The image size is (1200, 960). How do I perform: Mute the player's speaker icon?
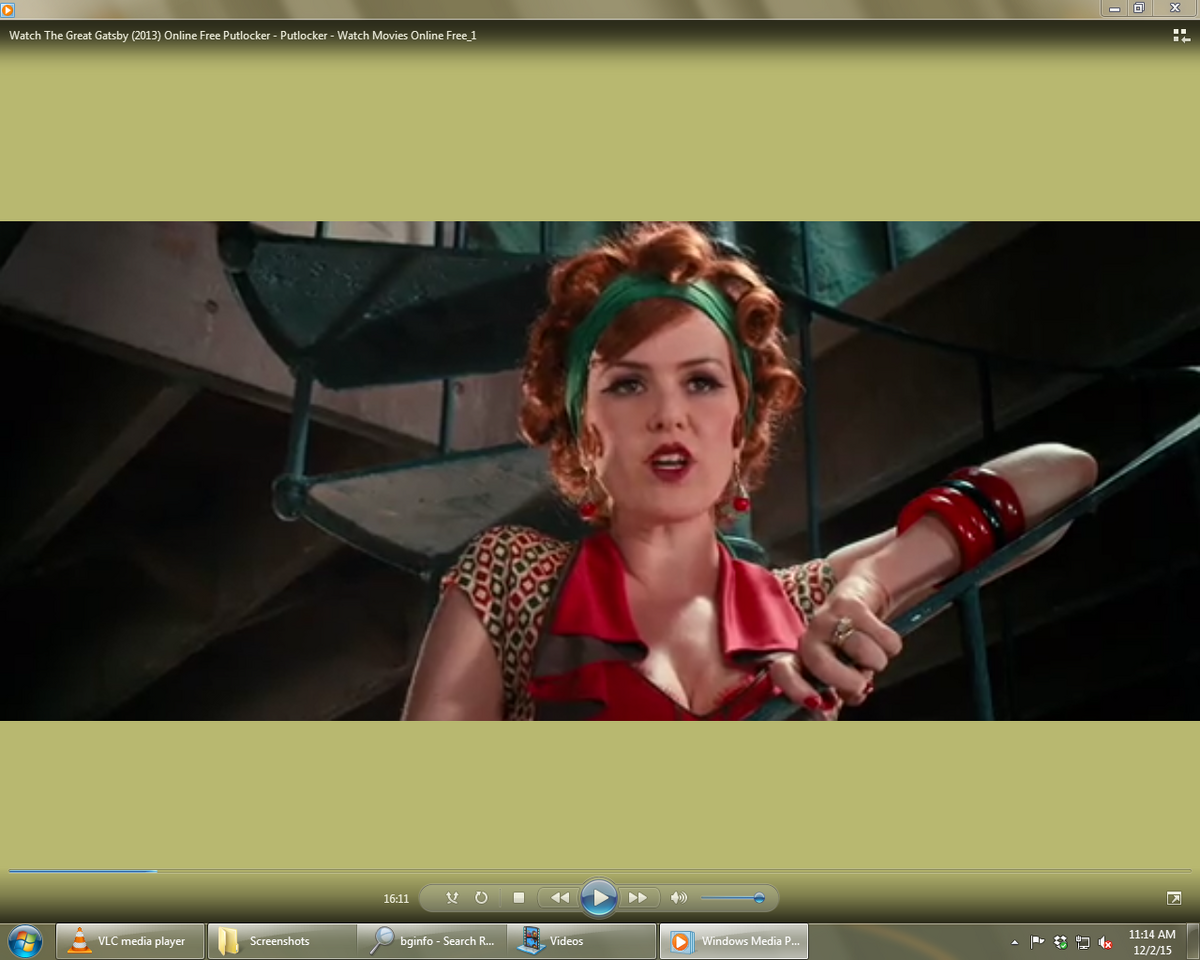click(x=679, y=898)
